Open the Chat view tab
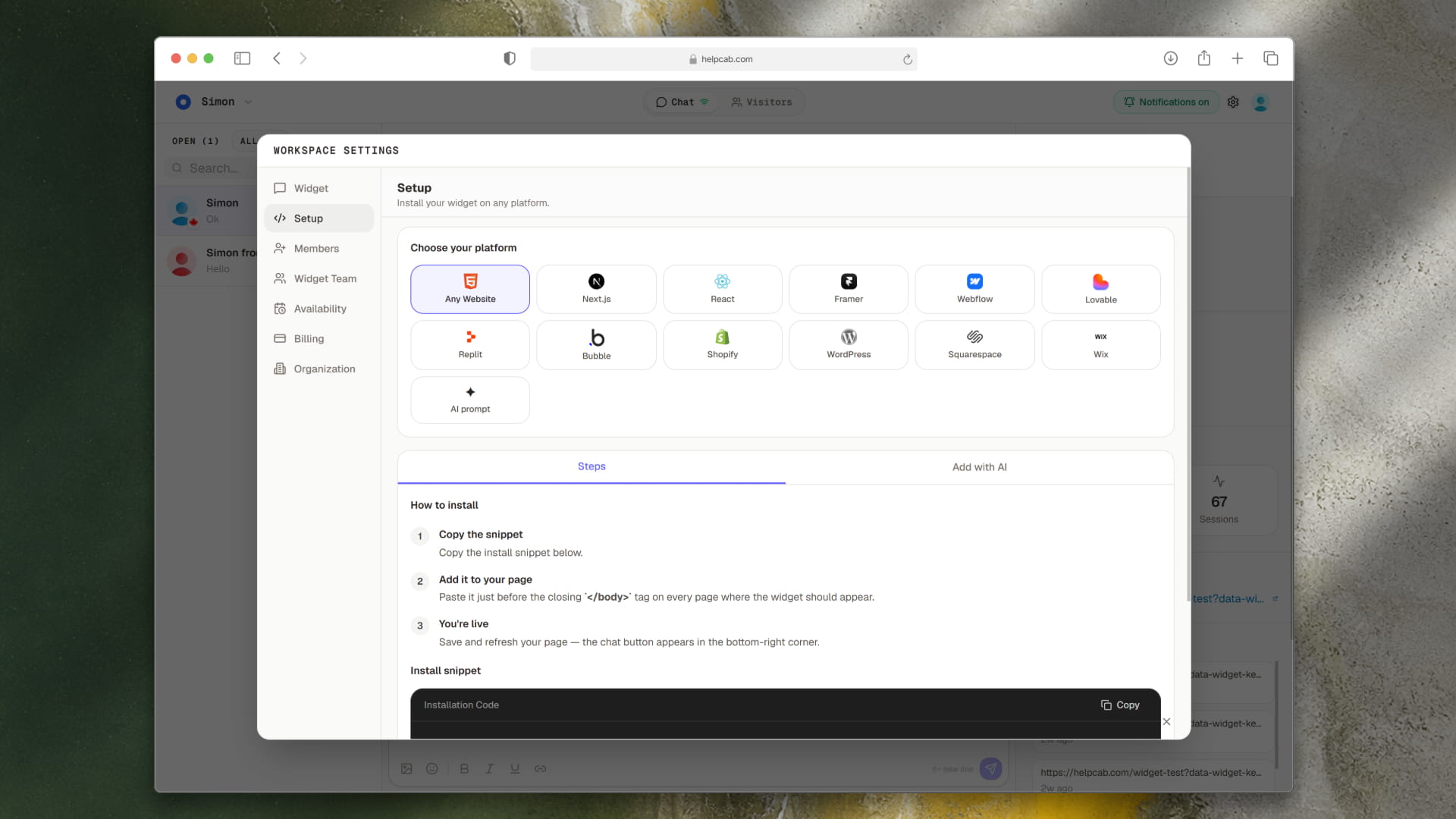Screen dimensions: 1456x819 [x=682, y=102]
